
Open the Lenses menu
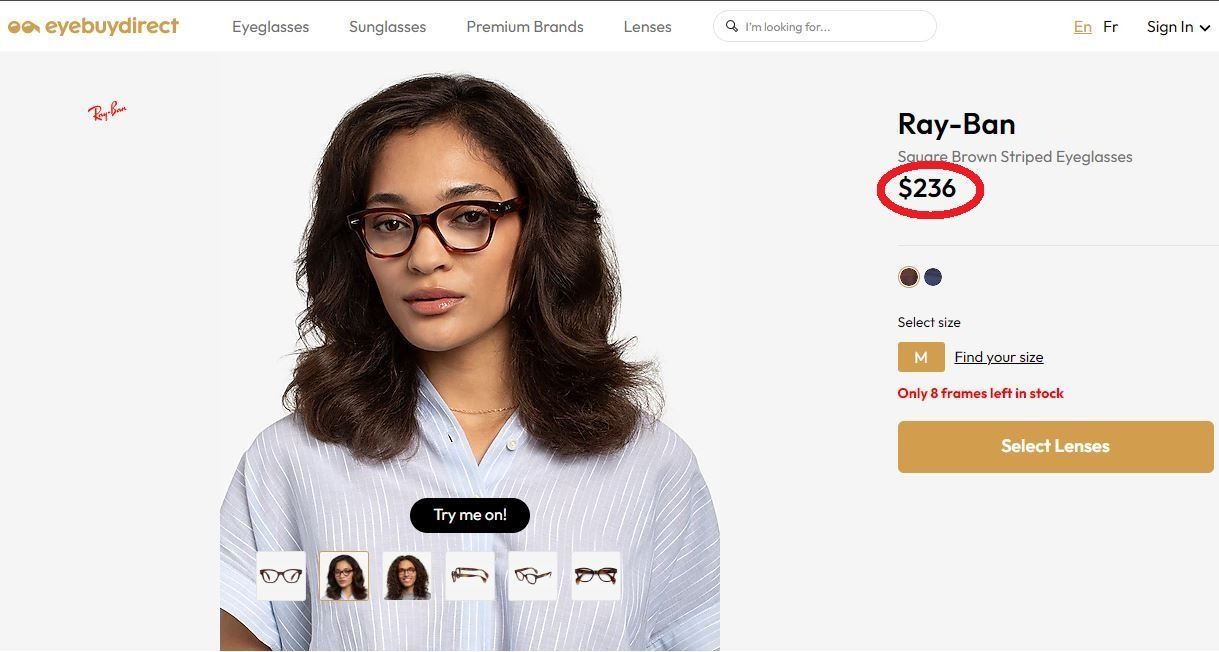[x=647, y=27]
